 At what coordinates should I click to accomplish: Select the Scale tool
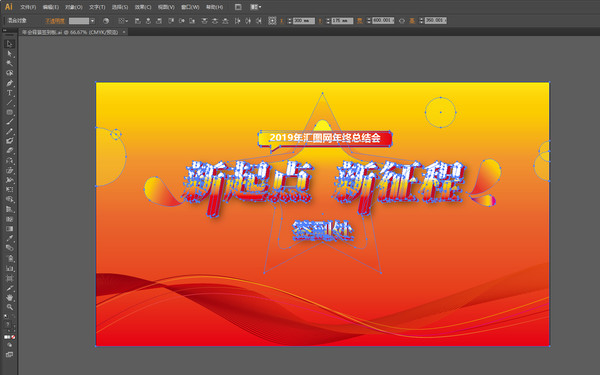(10, 170)
